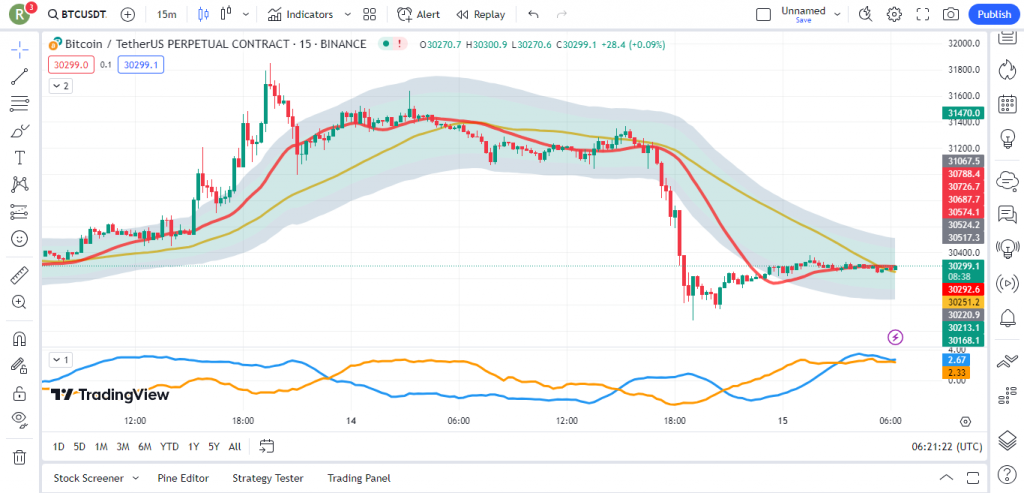Collapse the indicators legend showing 2
Viewport: 1024px width, 493px height.
pyautogui.click(x=61, y=86)
